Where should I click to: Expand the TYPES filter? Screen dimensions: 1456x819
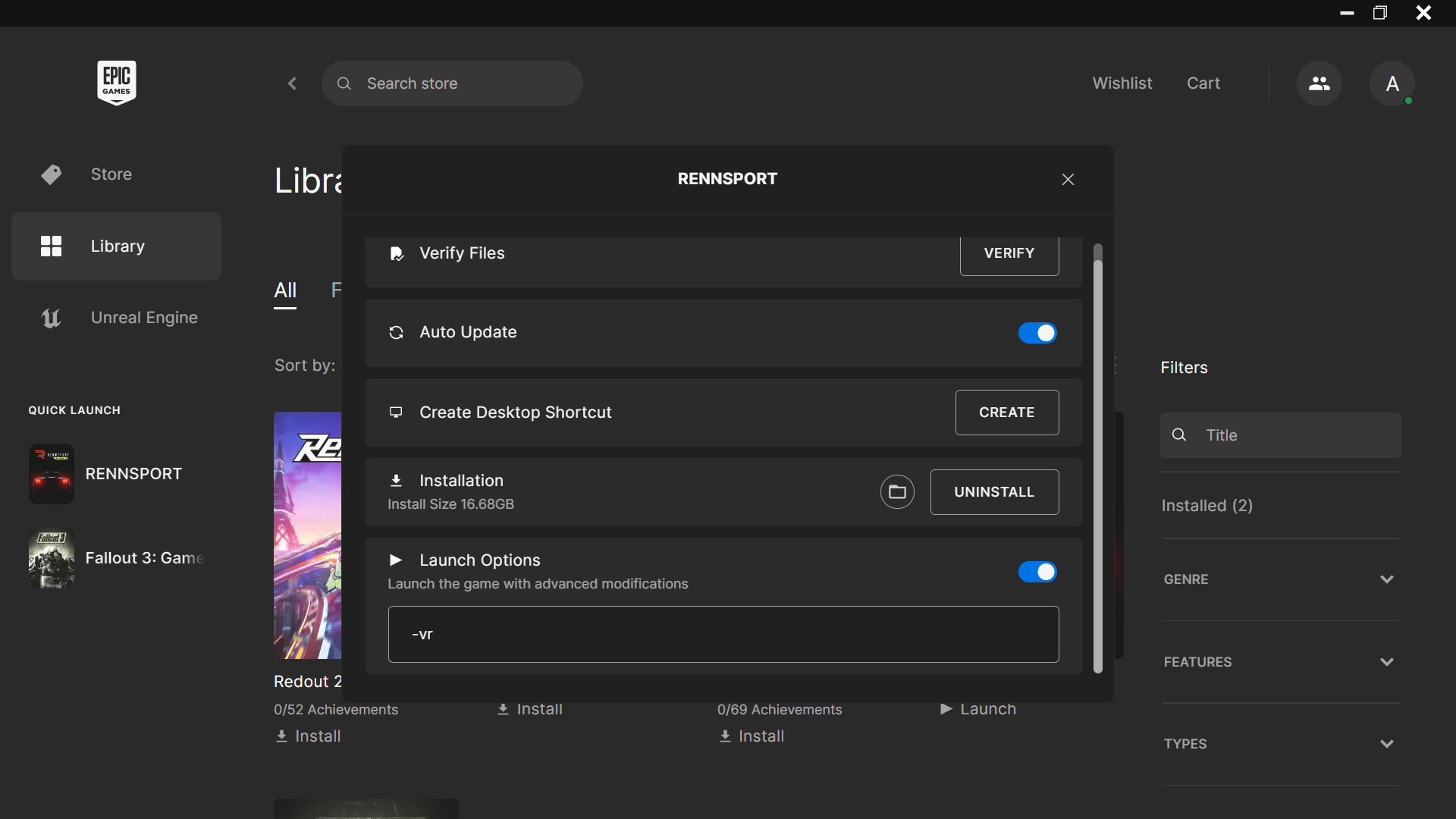click(1280, 744)
